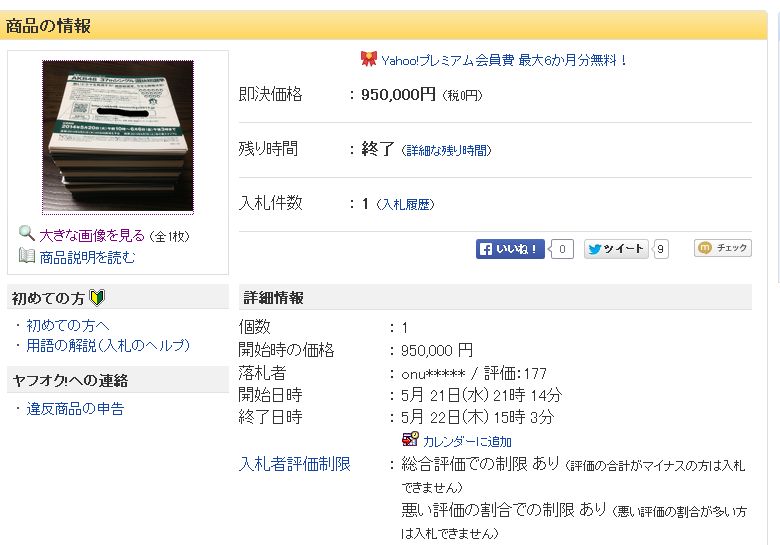Open 入札者評価制限 link
Image resolution: width=780 pixels, height=545 pixels.
tap(294, 464)
